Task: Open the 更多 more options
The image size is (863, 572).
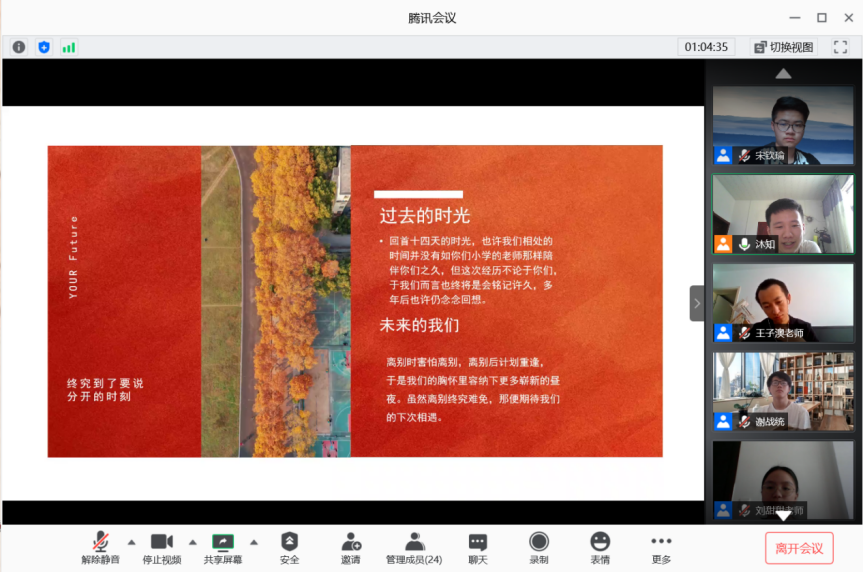Action: pos(661,547)
